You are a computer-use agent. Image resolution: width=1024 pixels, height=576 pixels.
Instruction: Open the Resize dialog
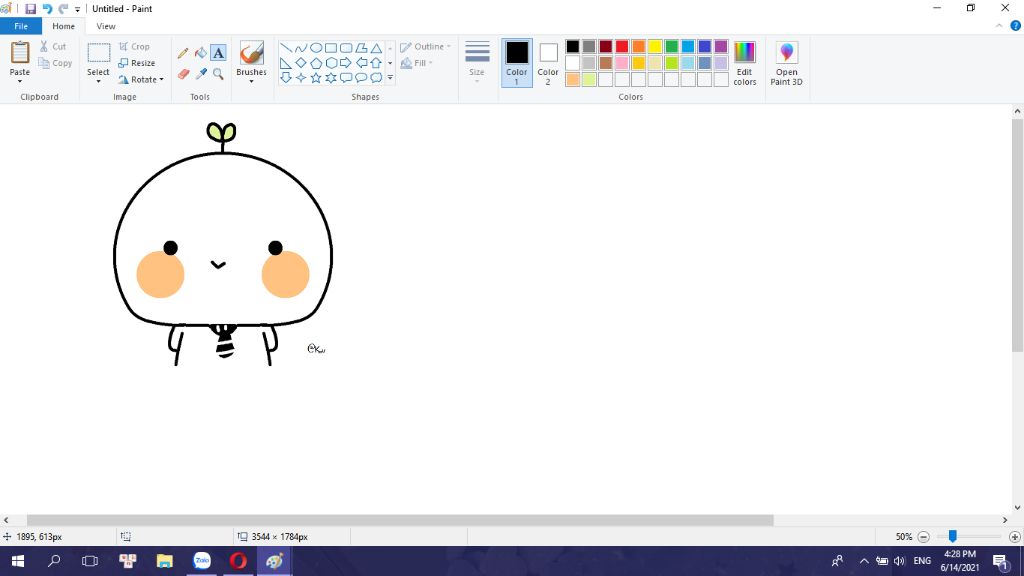click(x=137, y=63)
